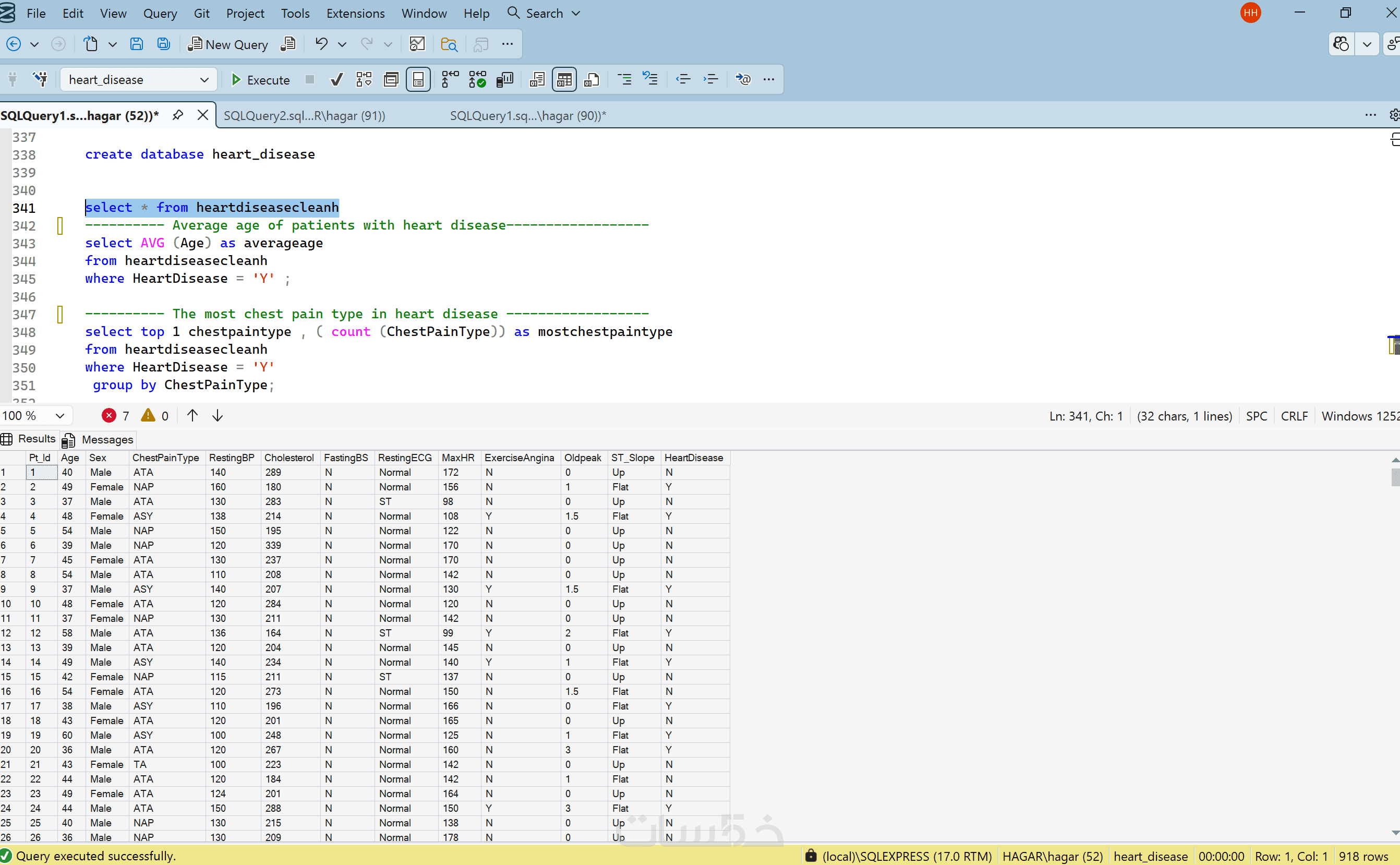Click the Increase indent icon
This screenshot has width=1400, height=865.
pos(710,79)
